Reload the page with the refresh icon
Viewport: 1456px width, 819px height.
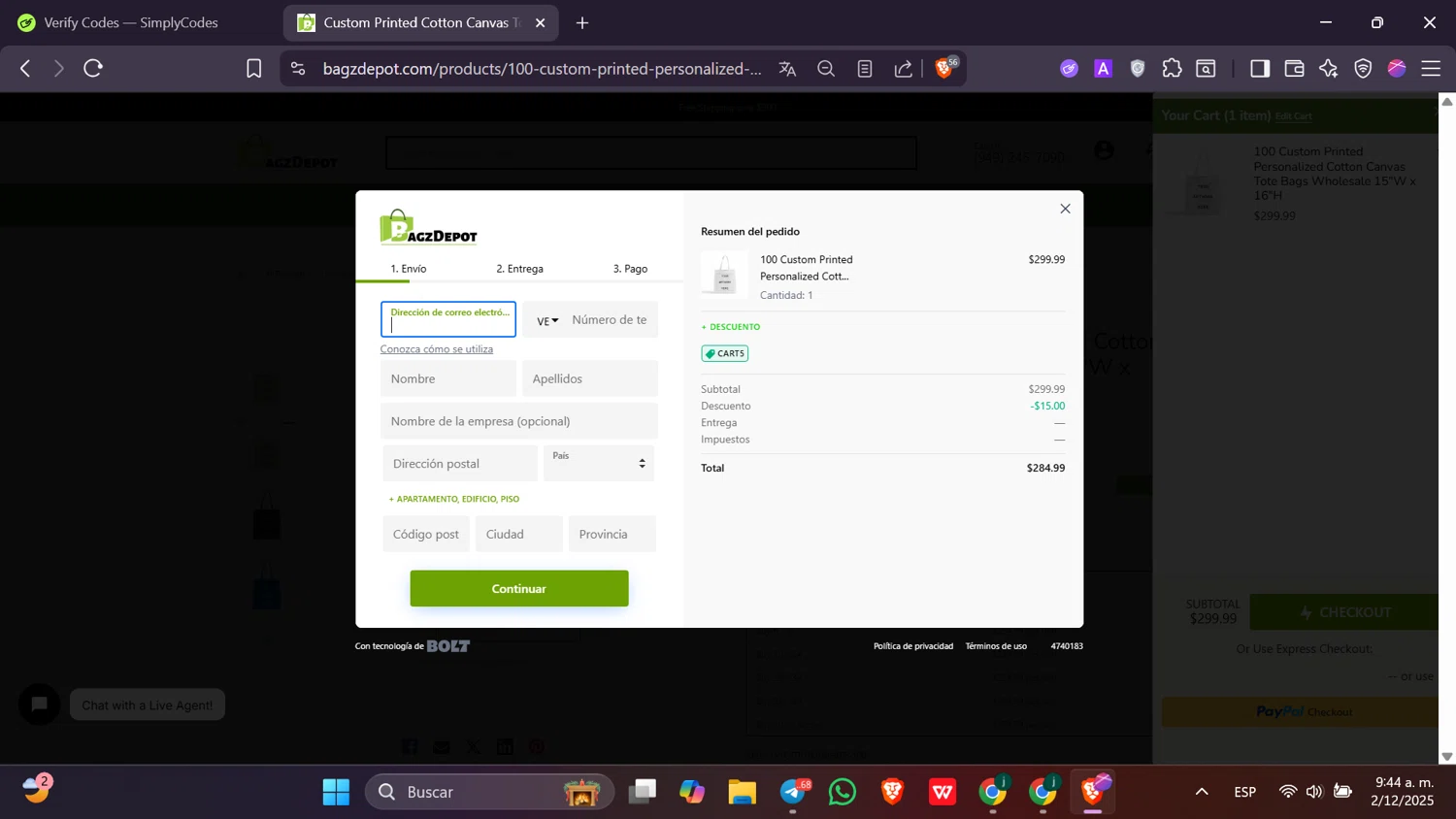93,69
